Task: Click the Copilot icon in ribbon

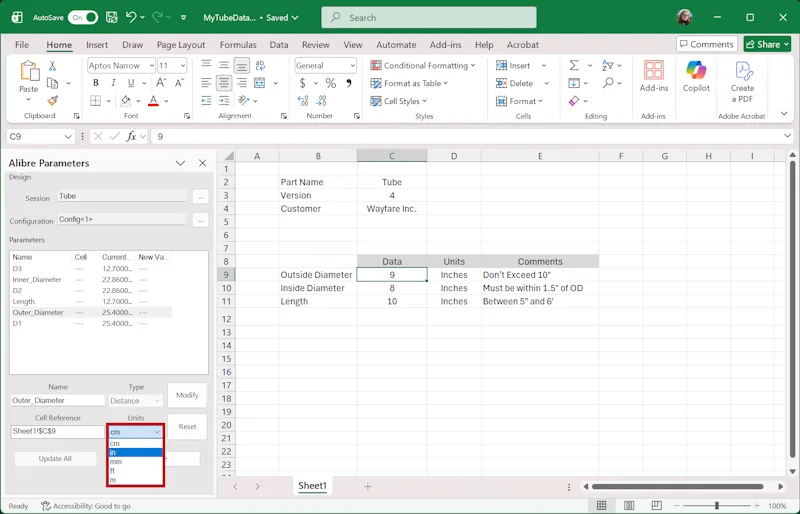Action: 696,70
